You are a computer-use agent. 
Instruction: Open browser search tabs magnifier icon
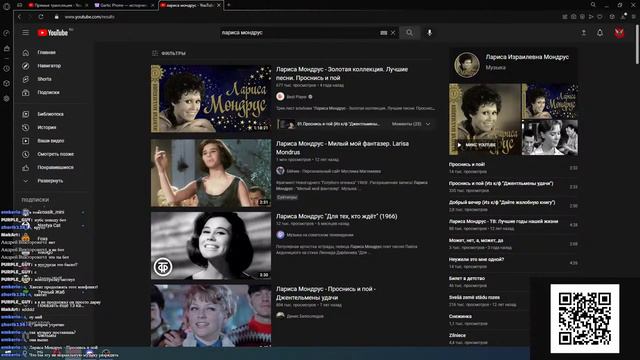coord(593,5)
